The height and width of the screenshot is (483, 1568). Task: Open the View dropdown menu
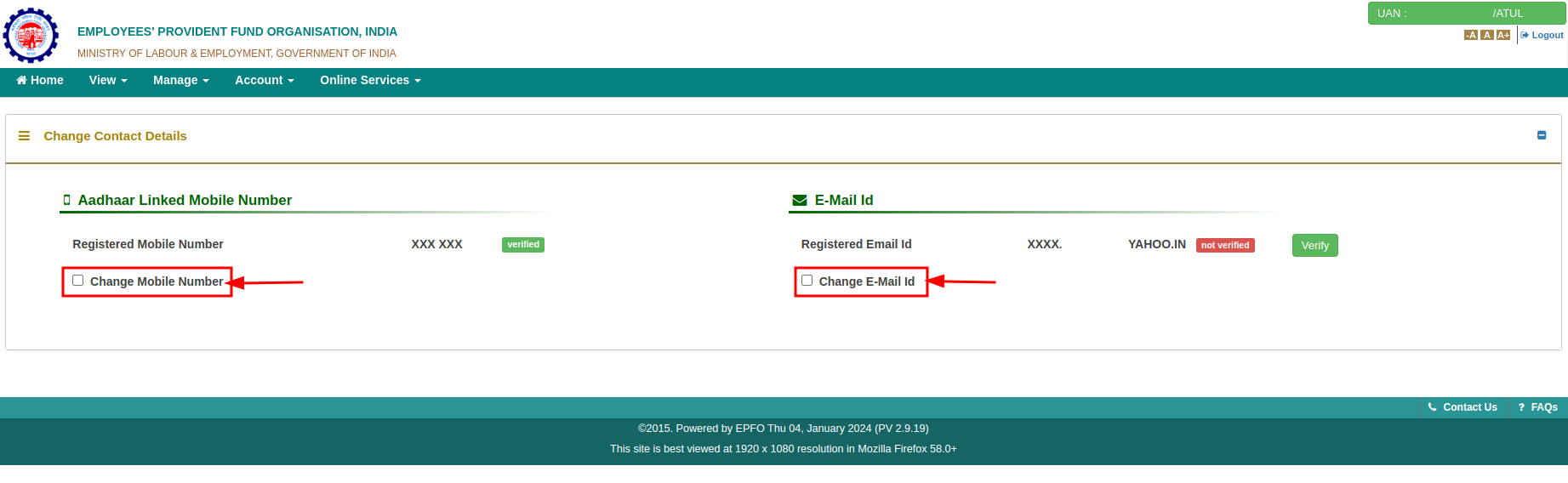(x=108, y=80)
